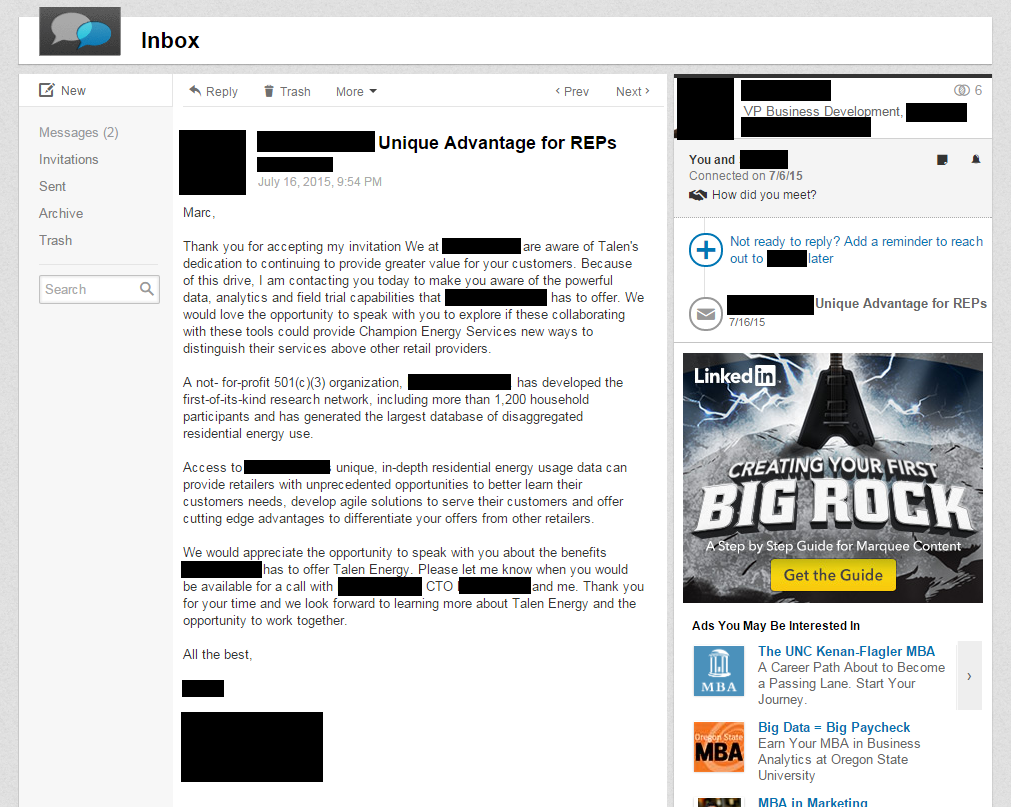
Task: Click the Reply arrow icon
Action: click(x=195, y=91)
